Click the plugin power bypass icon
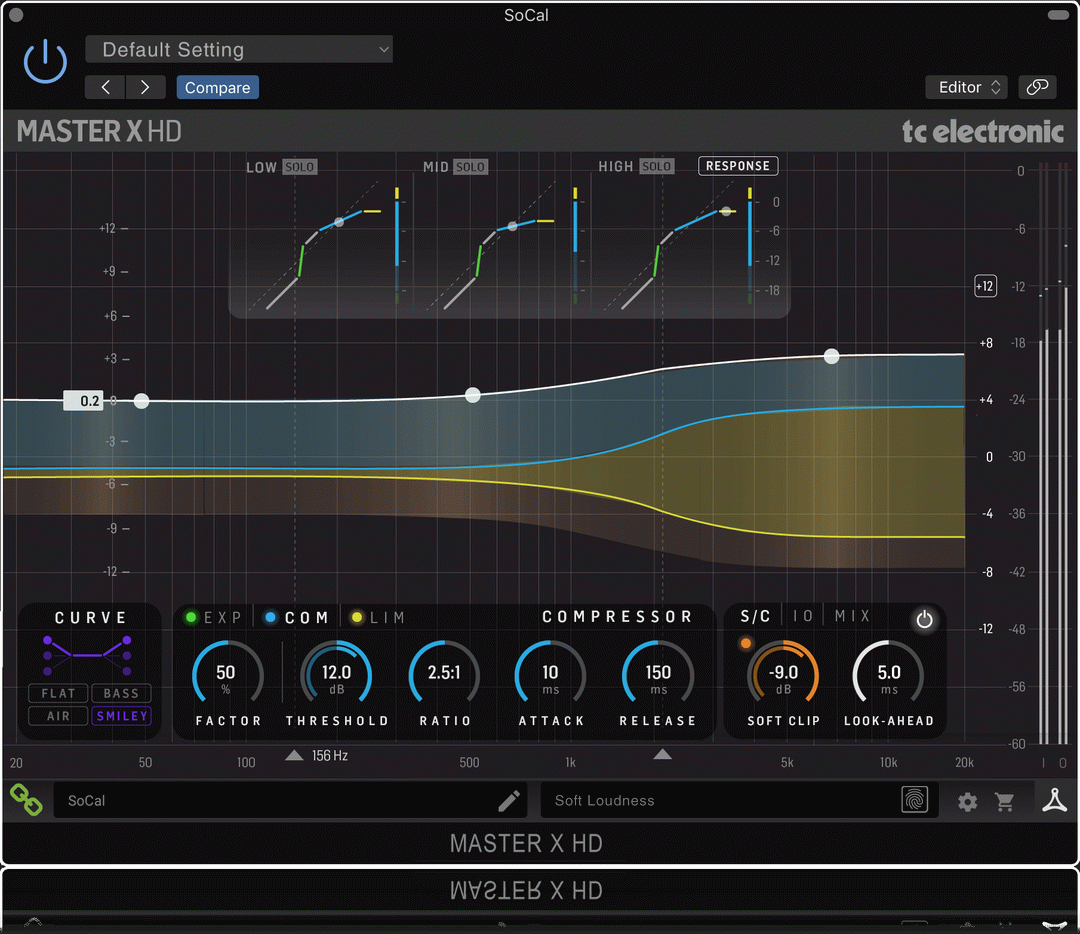 (45, 62)
